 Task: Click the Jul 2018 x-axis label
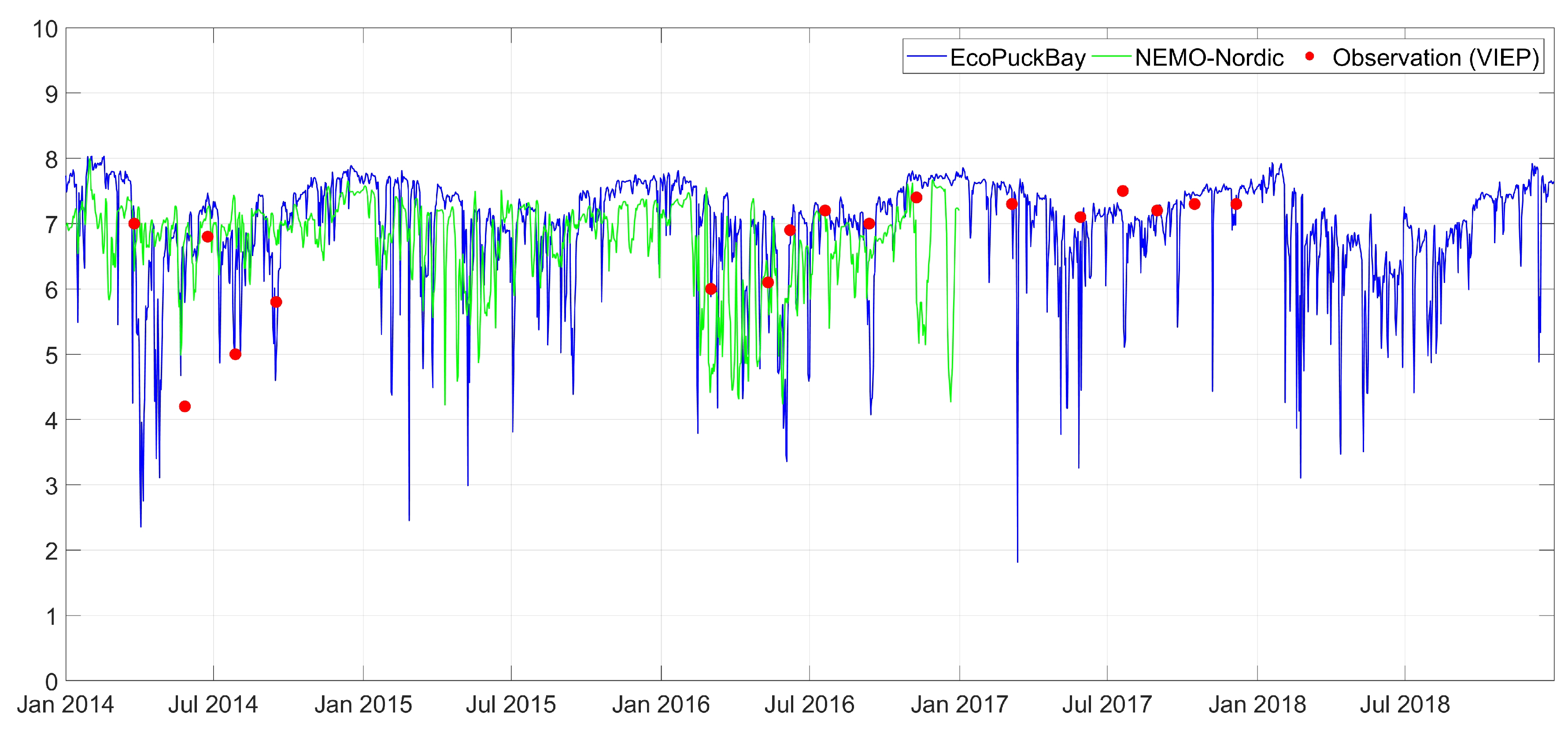pyautogui.click(x=1405, y=705)
